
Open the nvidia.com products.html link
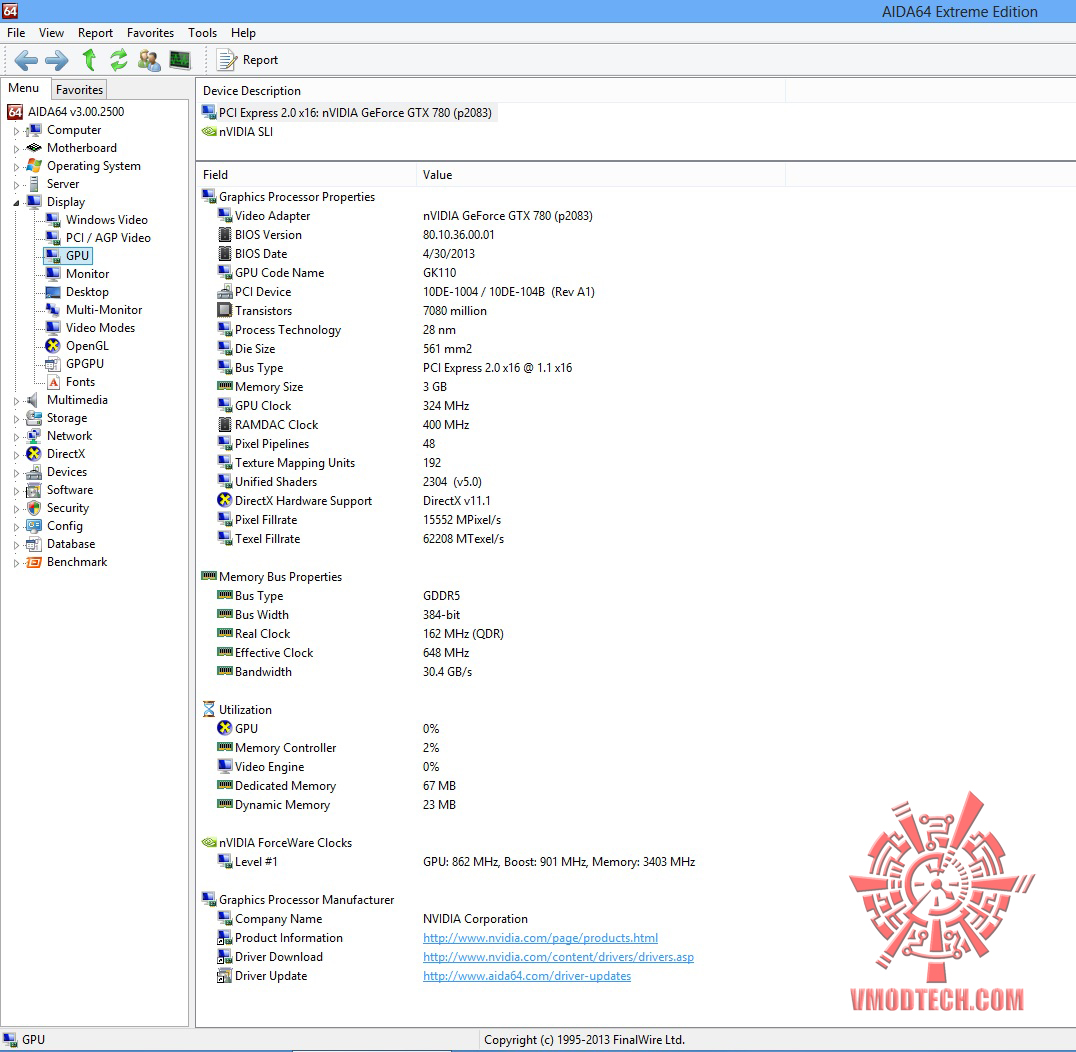click(x=540, y=938)
